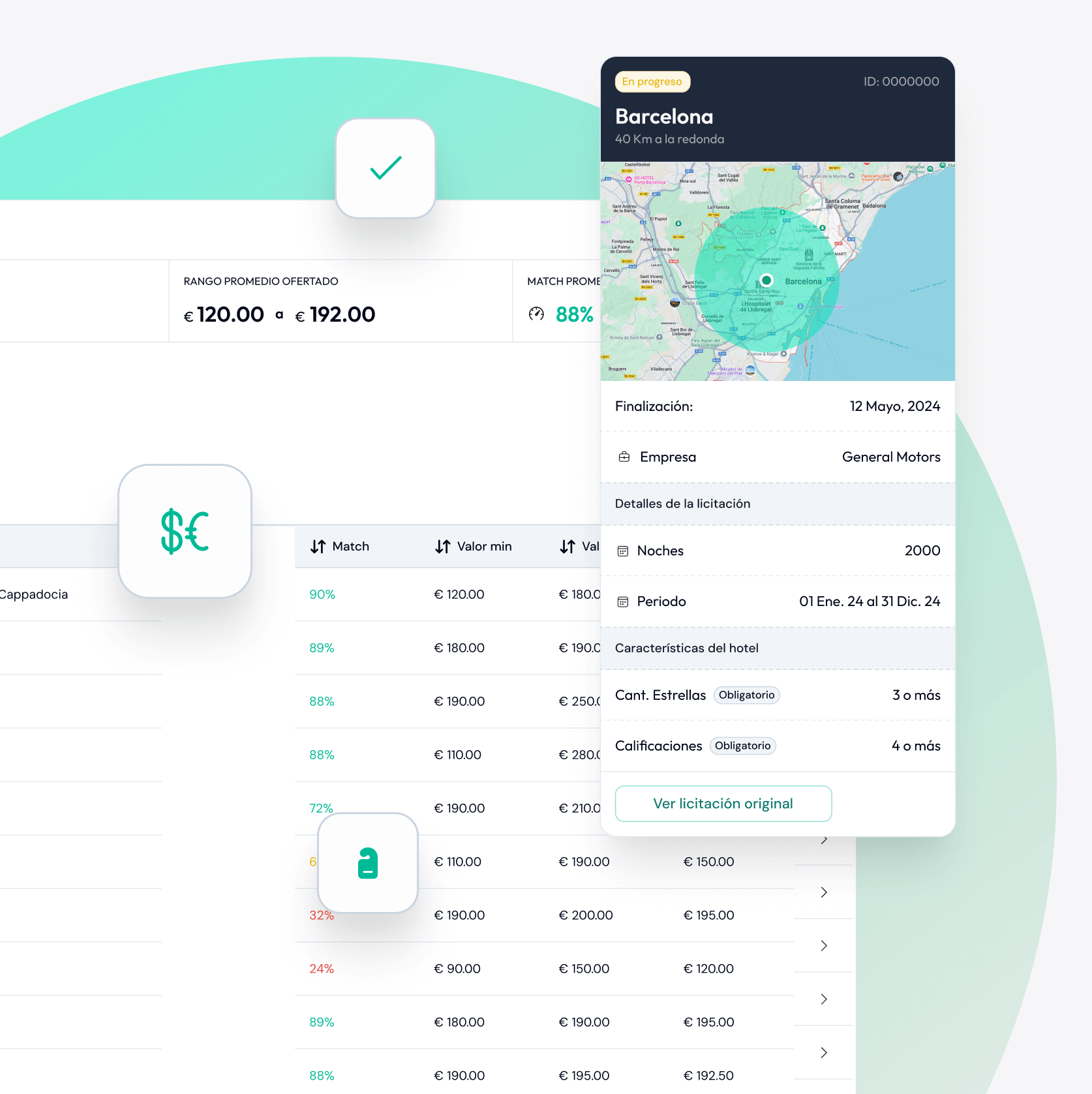Click the briefcase icon next to Empresa
This screenshot has height=1094, width=1092.
(624, 457)
